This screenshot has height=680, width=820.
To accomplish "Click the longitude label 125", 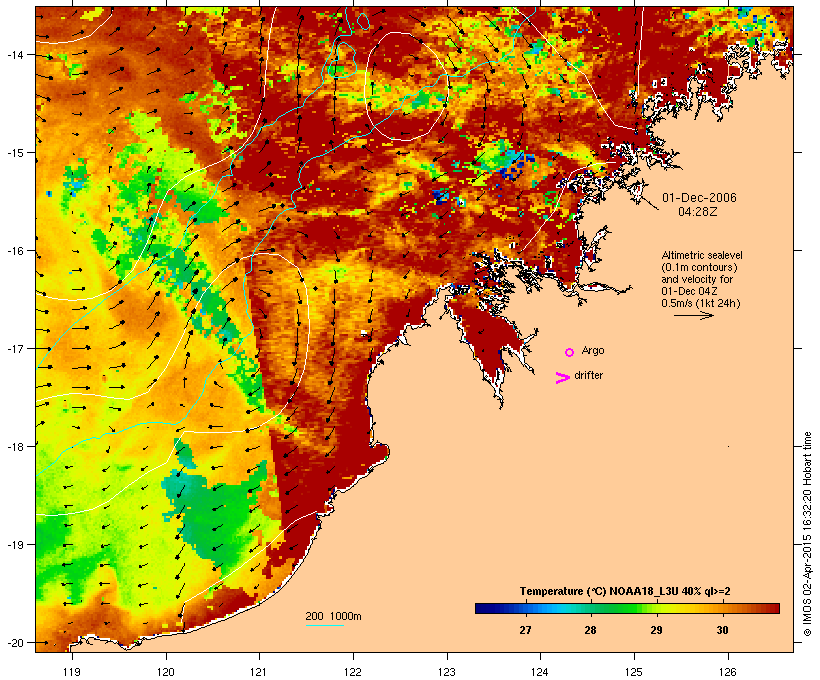I will pos(634,672).
